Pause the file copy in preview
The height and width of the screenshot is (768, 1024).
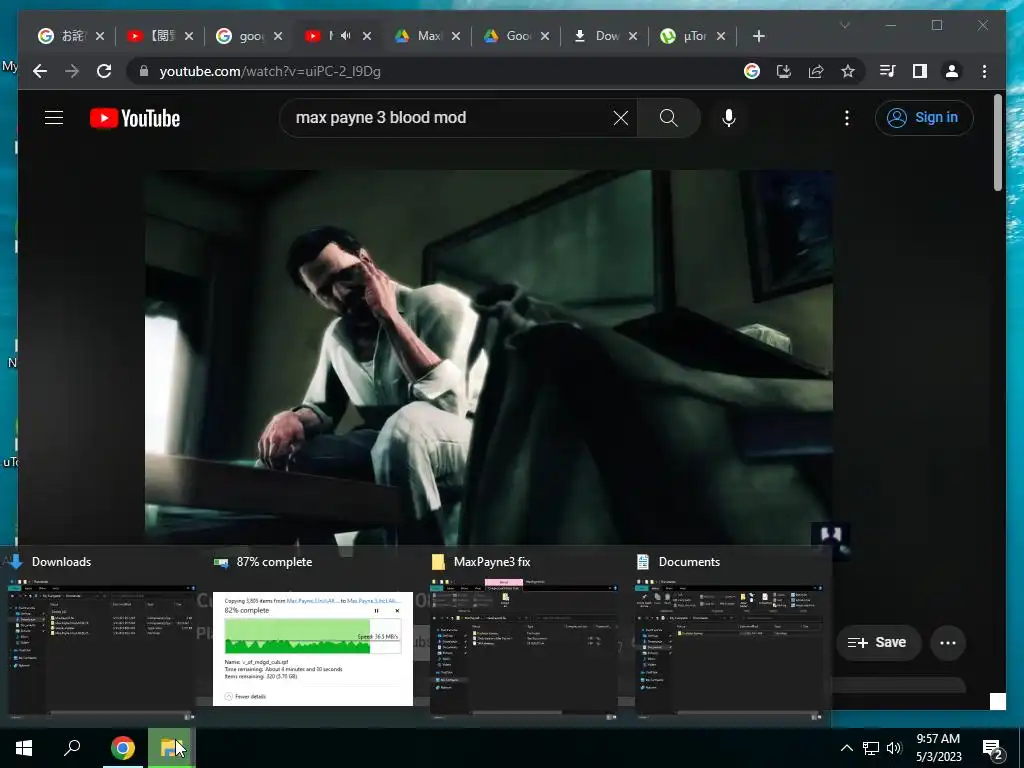point(376,611)
